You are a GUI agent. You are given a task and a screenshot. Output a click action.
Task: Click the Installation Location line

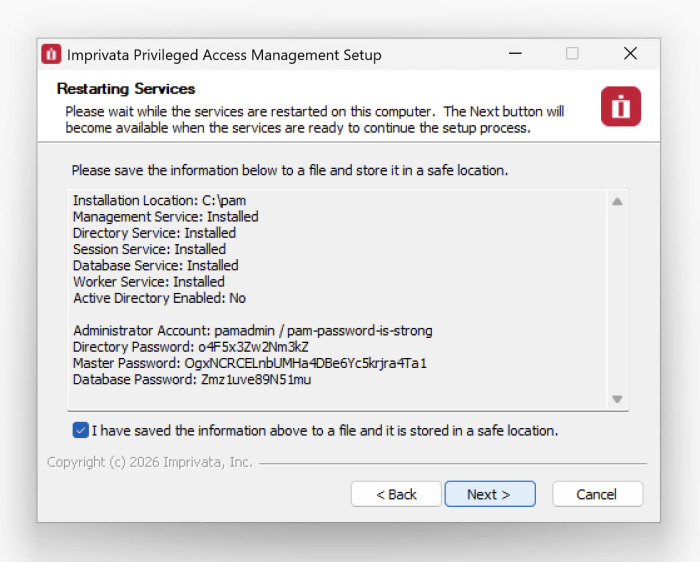coord(159,200)
